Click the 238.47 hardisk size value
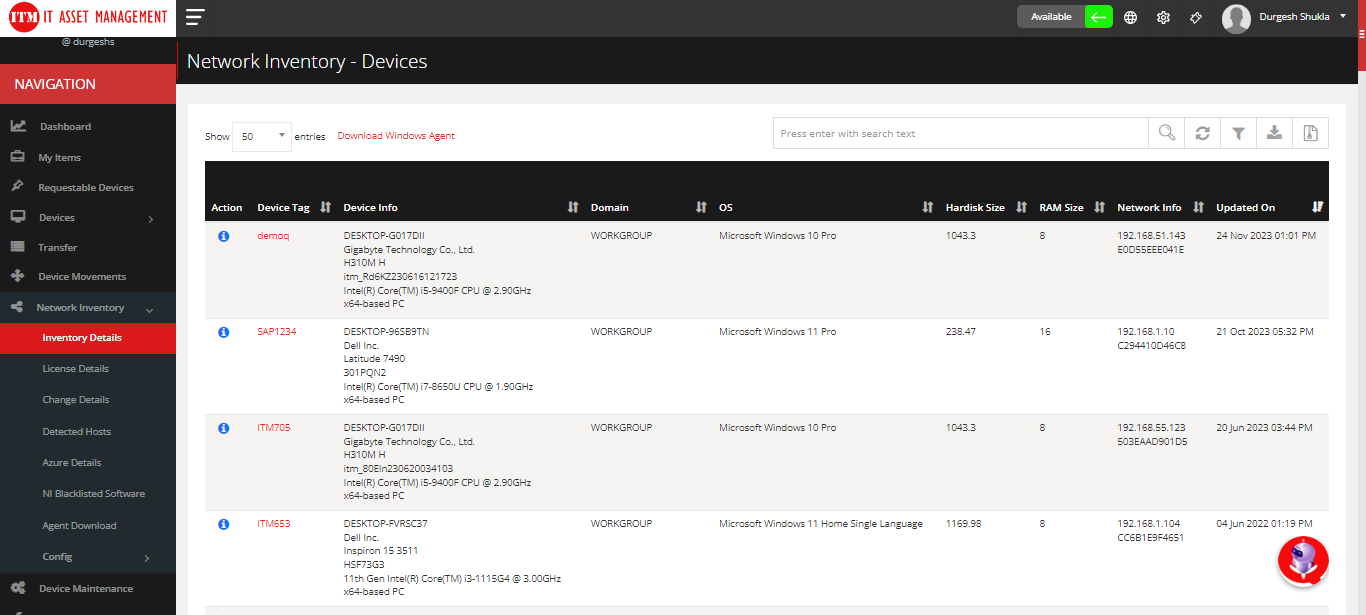This screenshot has height=615, width=1366. click(961, 332)
